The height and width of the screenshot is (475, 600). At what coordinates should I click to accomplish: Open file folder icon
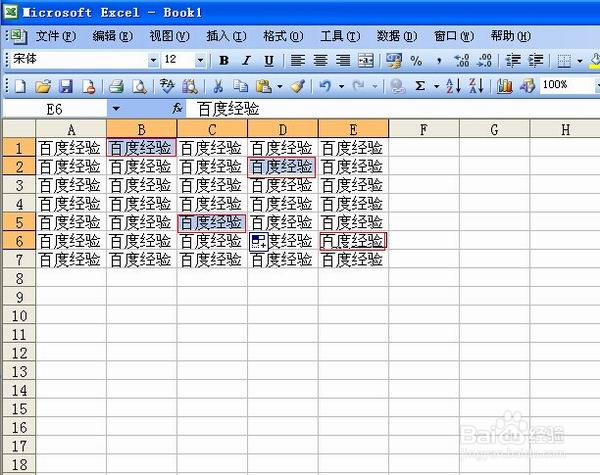(43, 86)
